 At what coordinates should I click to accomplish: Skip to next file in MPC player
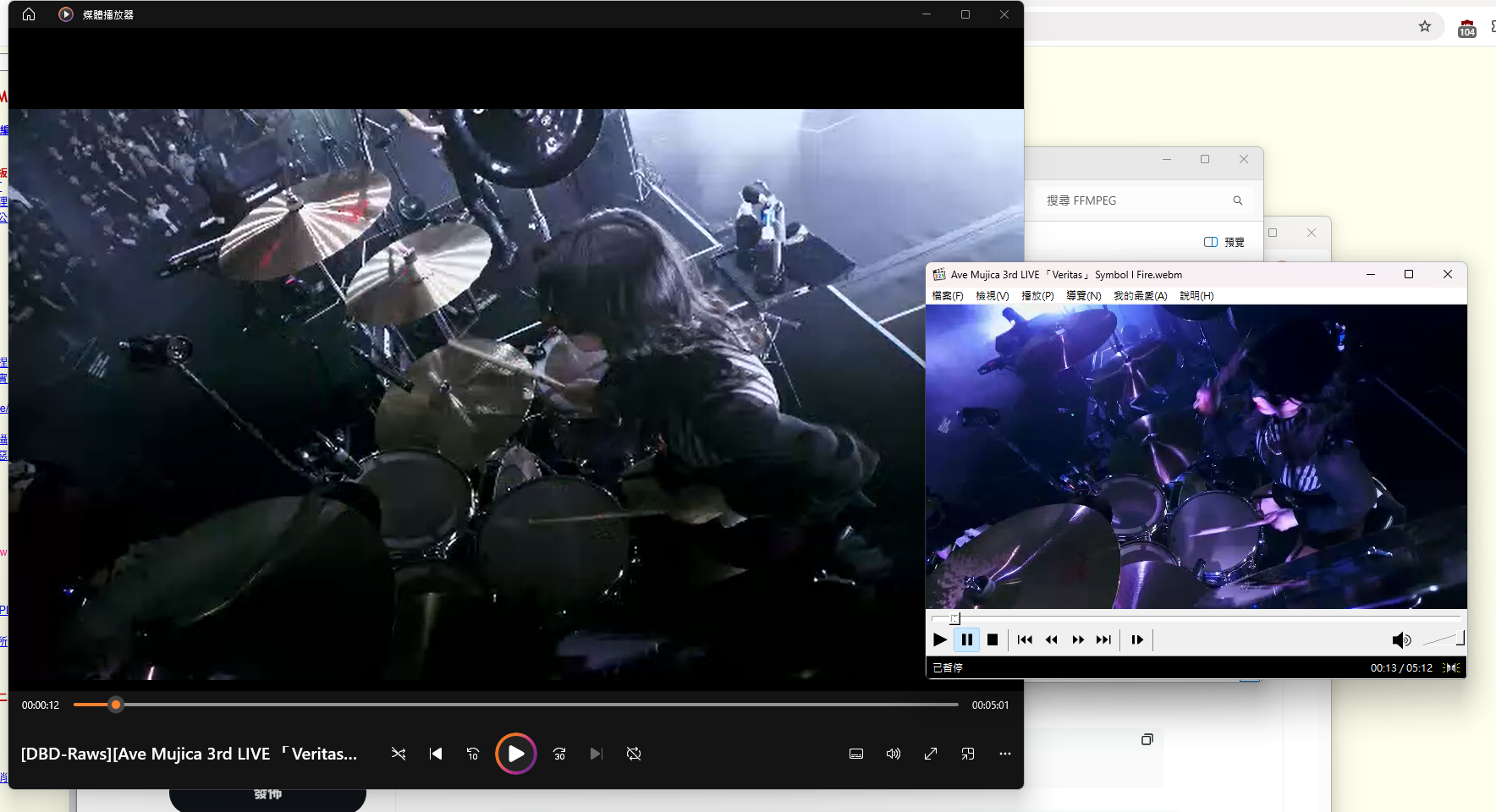[1103, 639]
